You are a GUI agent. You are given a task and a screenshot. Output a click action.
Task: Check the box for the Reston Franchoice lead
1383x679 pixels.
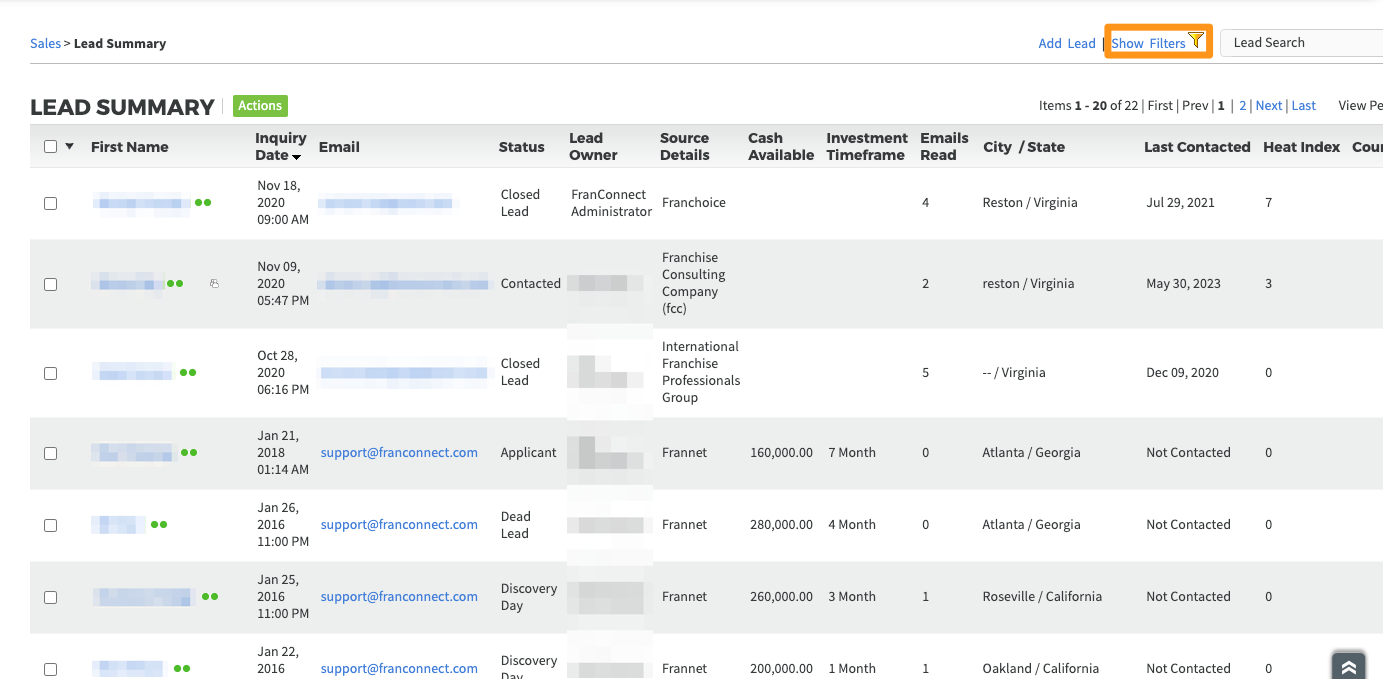[x=51, y=203]
